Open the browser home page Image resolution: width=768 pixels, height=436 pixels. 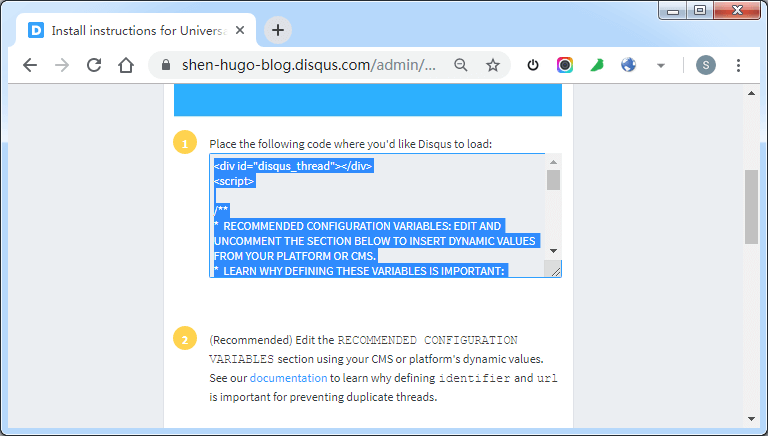tap(126, 65)
